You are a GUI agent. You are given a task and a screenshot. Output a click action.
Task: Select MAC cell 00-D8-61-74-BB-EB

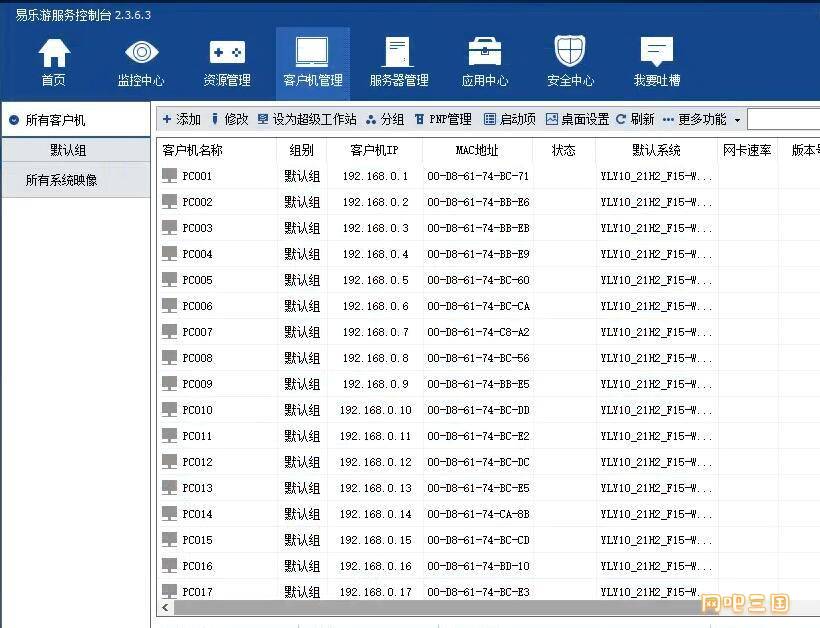point(478,228)
